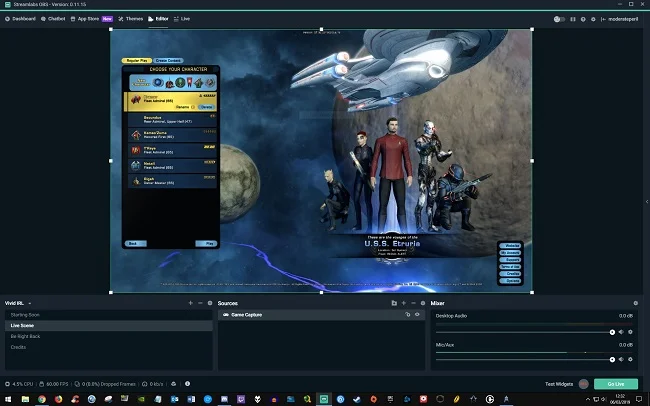Image resolution: width=650 pixels, height=406 pixels.
Task: Open Desktop Audio settings gear
Action: (631, 332)
